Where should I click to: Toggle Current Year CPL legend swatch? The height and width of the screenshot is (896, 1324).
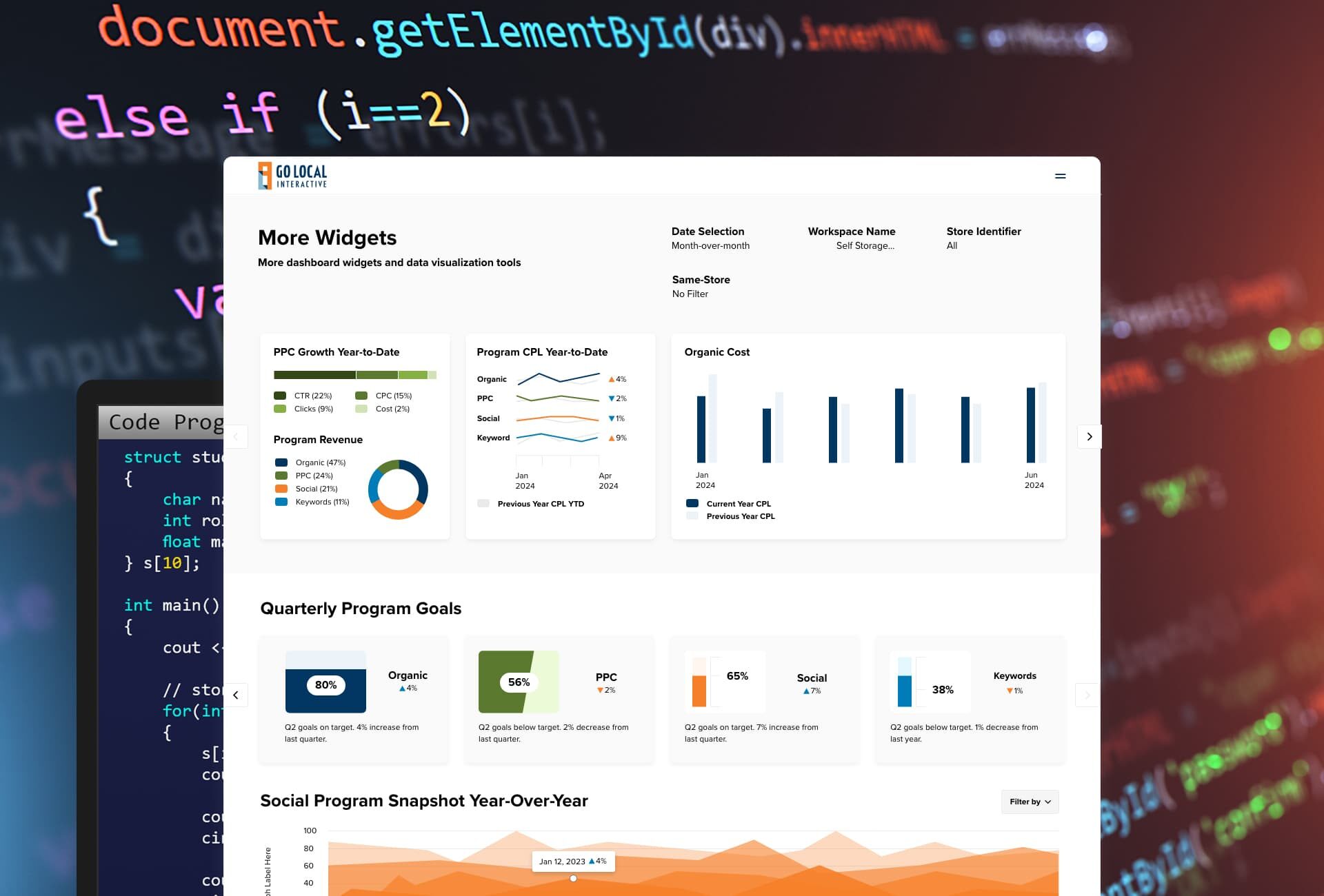pos(692,504)
